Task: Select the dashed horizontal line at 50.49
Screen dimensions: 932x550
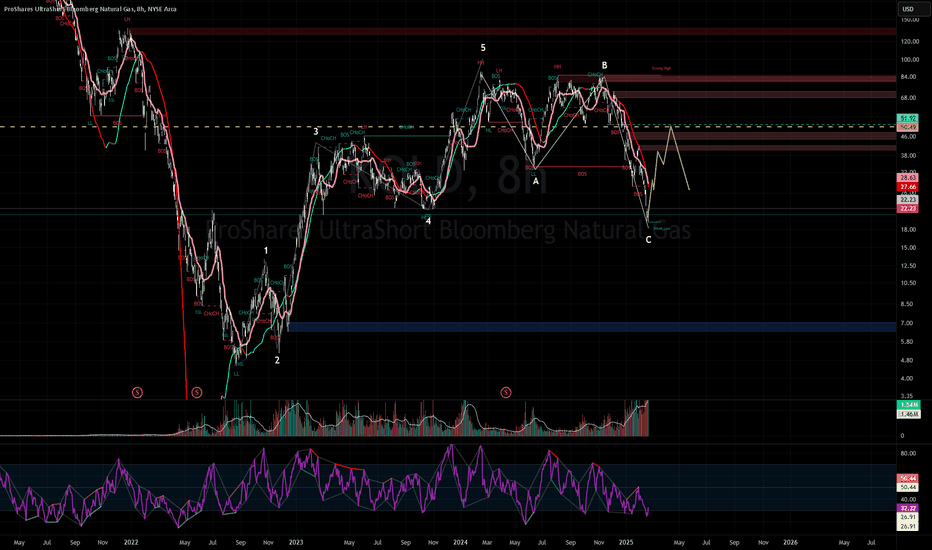Action: coord(448,127)
